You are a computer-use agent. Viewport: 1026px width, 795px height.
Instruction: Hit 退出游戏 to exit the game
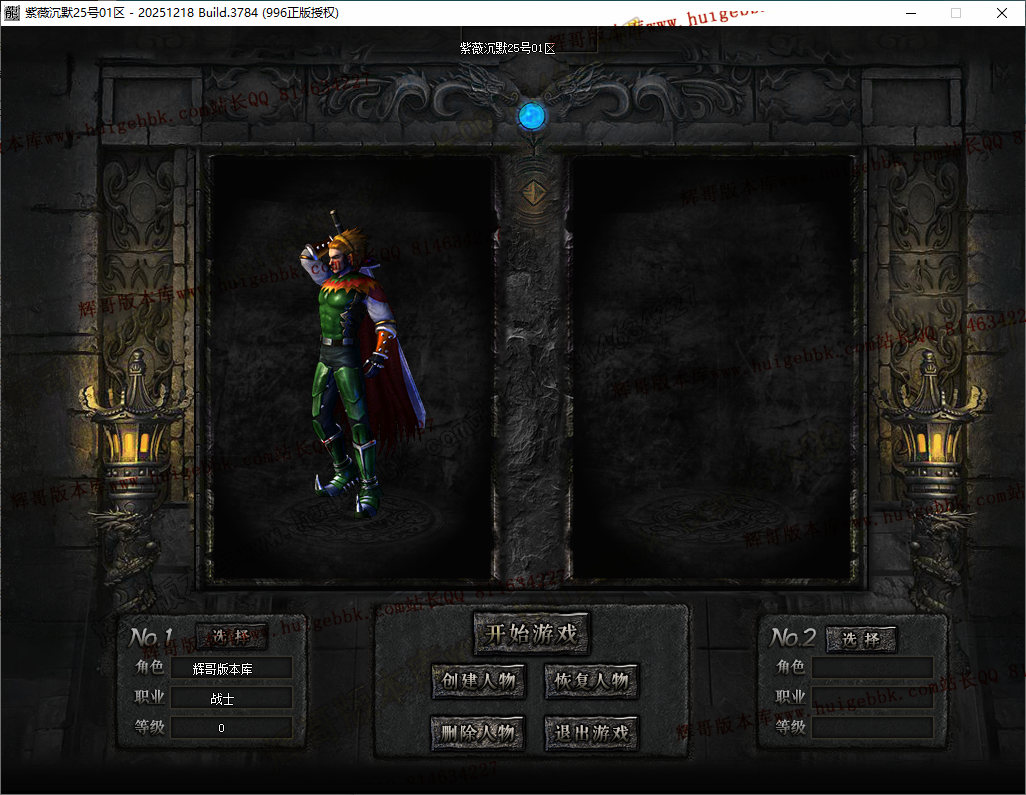tap(591, 733)
